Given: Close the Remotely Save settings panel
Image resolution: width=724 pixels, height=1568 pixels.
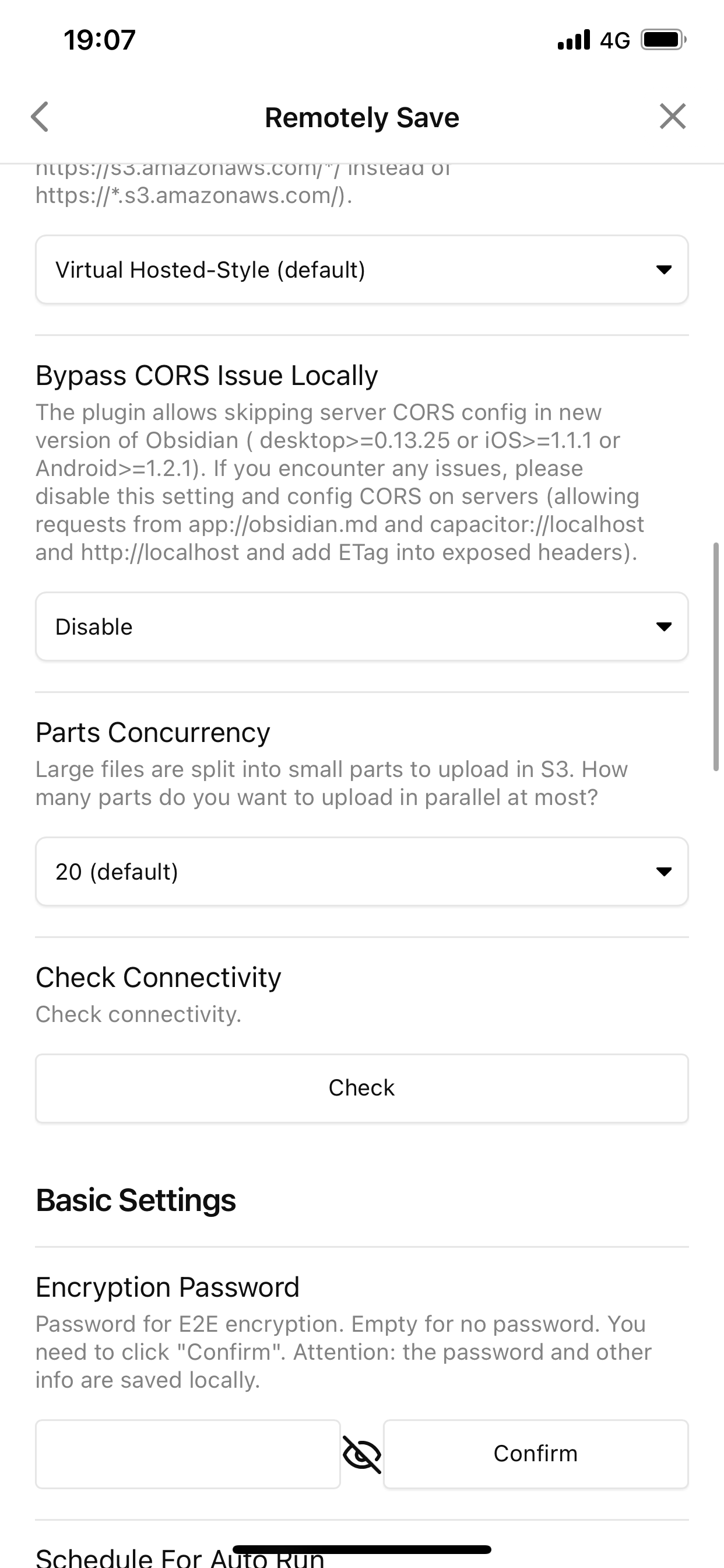Looking at the screenshot, I should pyautogui.click(x=672, y=117).
